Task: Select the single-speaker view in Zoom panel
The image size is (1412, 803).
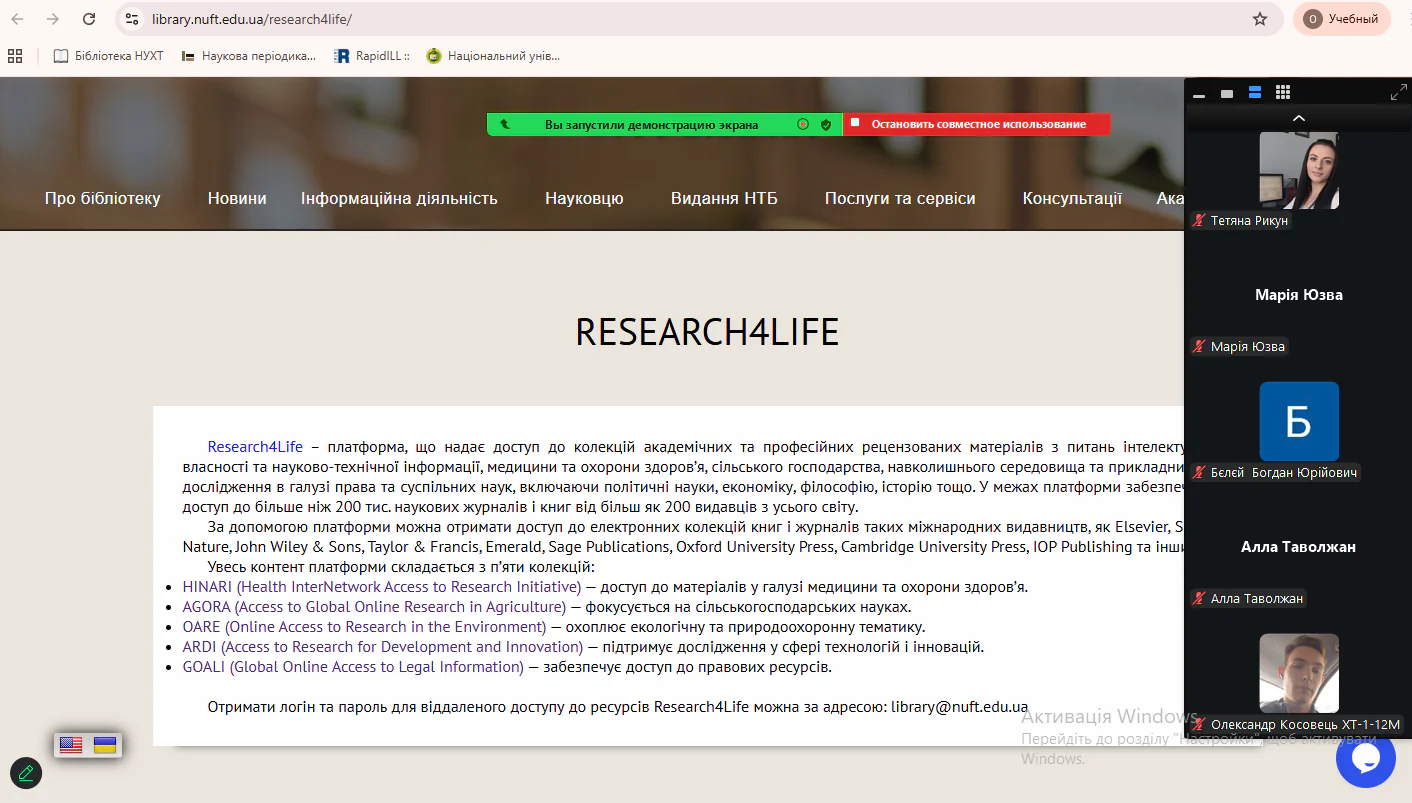Action: pos(1227,93)
